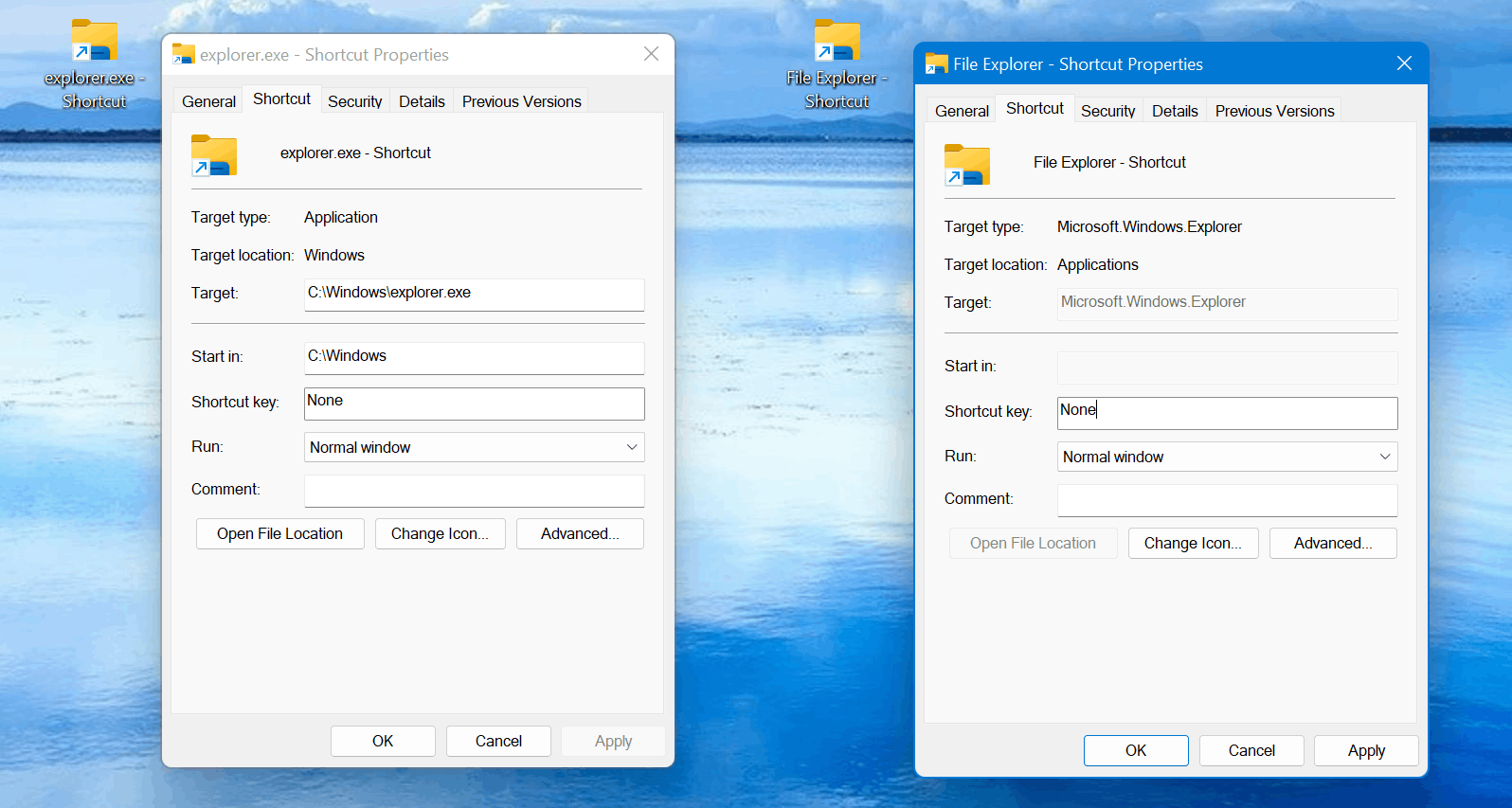This screenshot has height=808, width=1512.
Task: Click Comment field in File Explorer properties
Action: 1228,500
